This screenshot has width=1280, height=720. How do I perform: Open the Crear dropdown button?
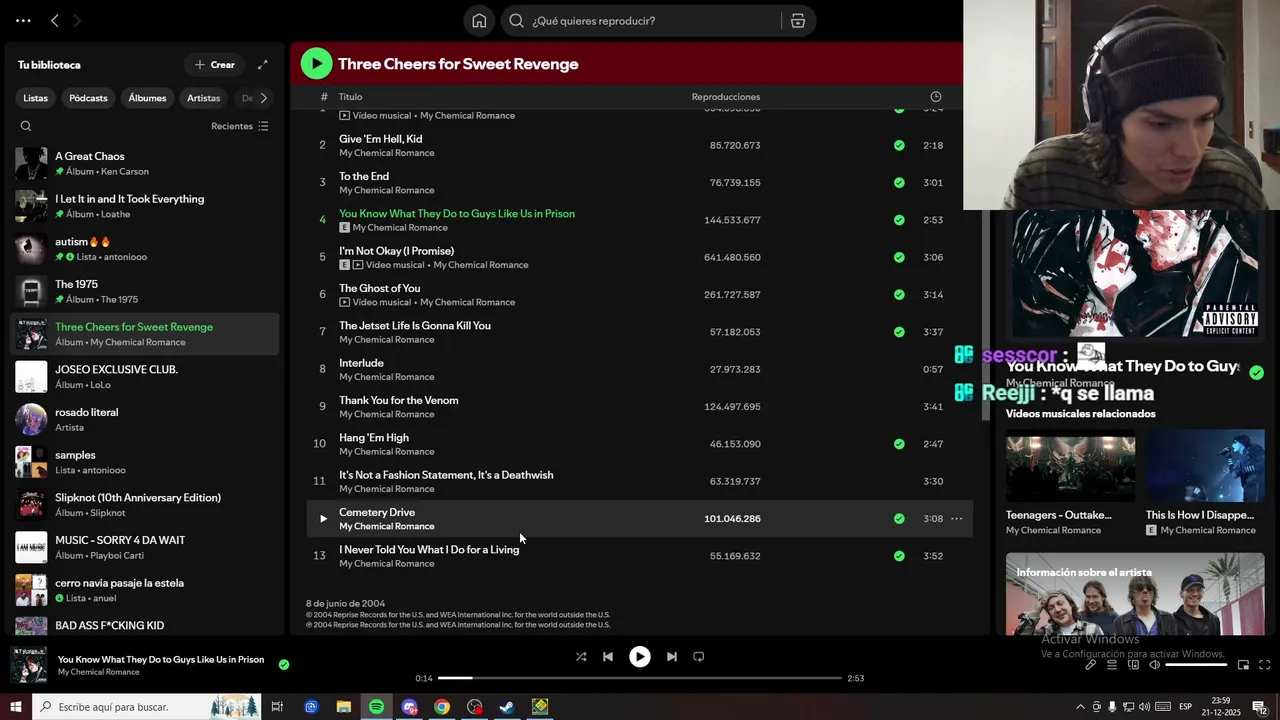pos(215,65)
